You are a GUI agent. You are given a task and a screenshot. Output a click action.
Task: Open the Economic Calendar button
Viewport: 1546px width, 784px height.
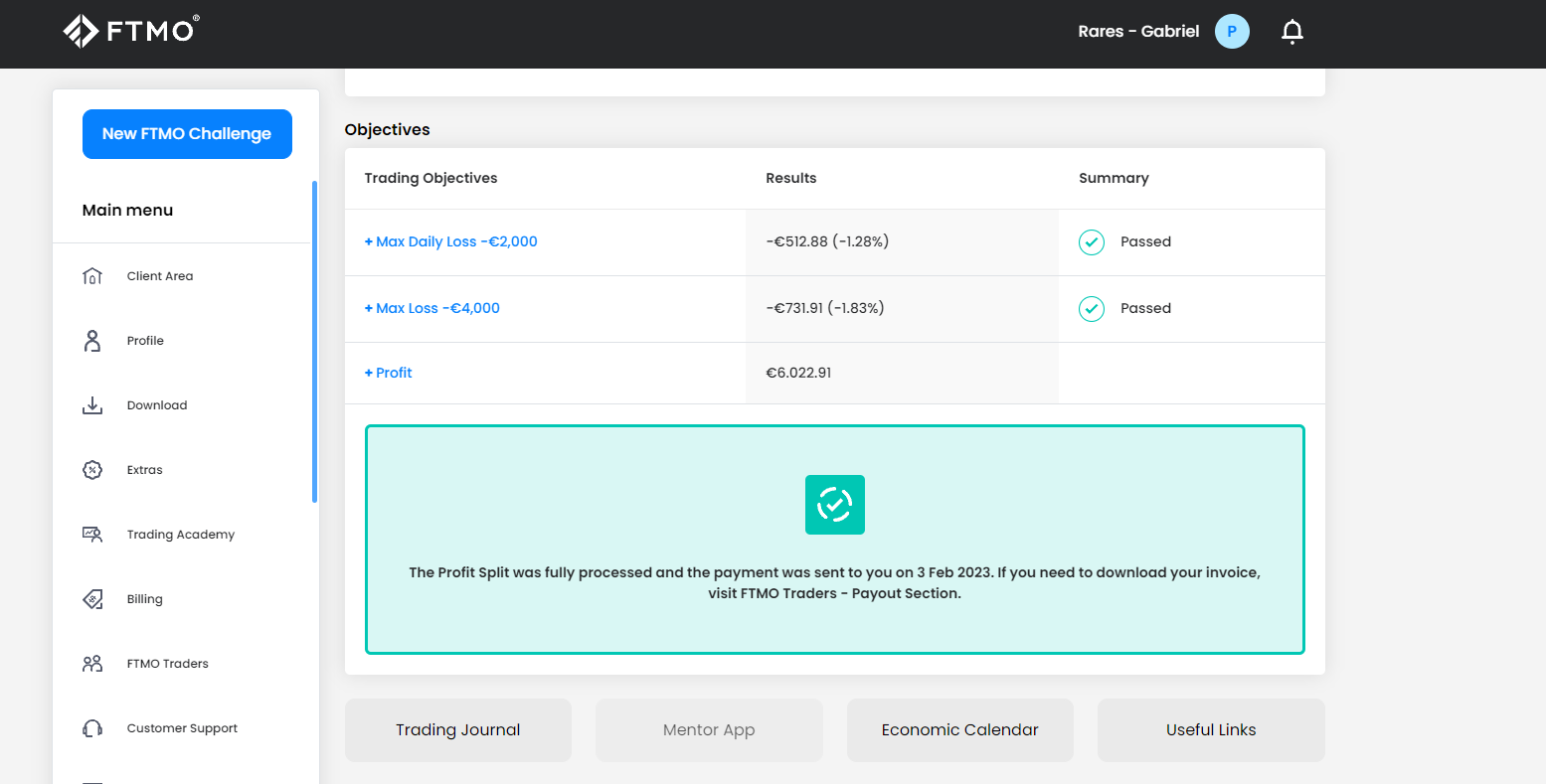[x=960, y=730]
